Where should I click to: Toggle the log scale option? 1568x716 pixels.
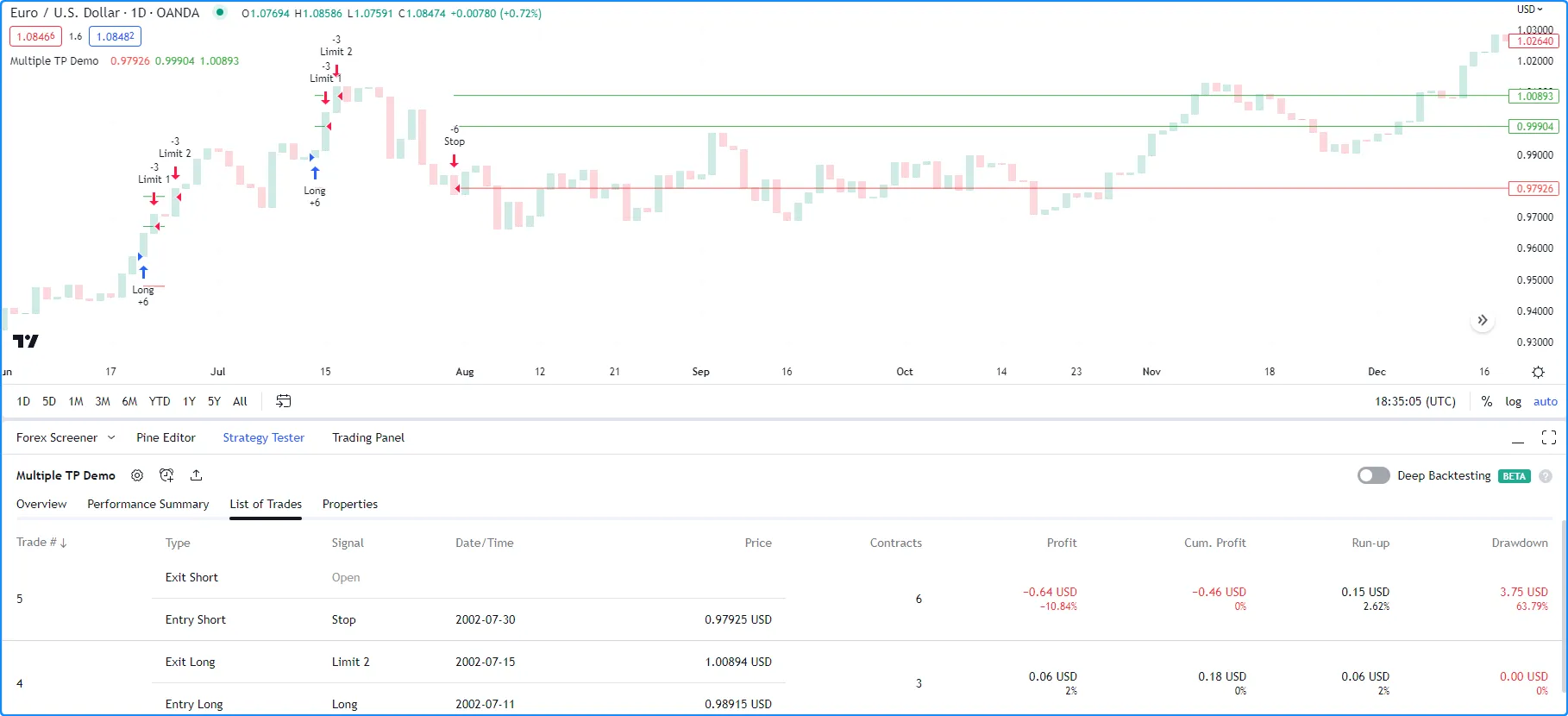[1513, 401]
